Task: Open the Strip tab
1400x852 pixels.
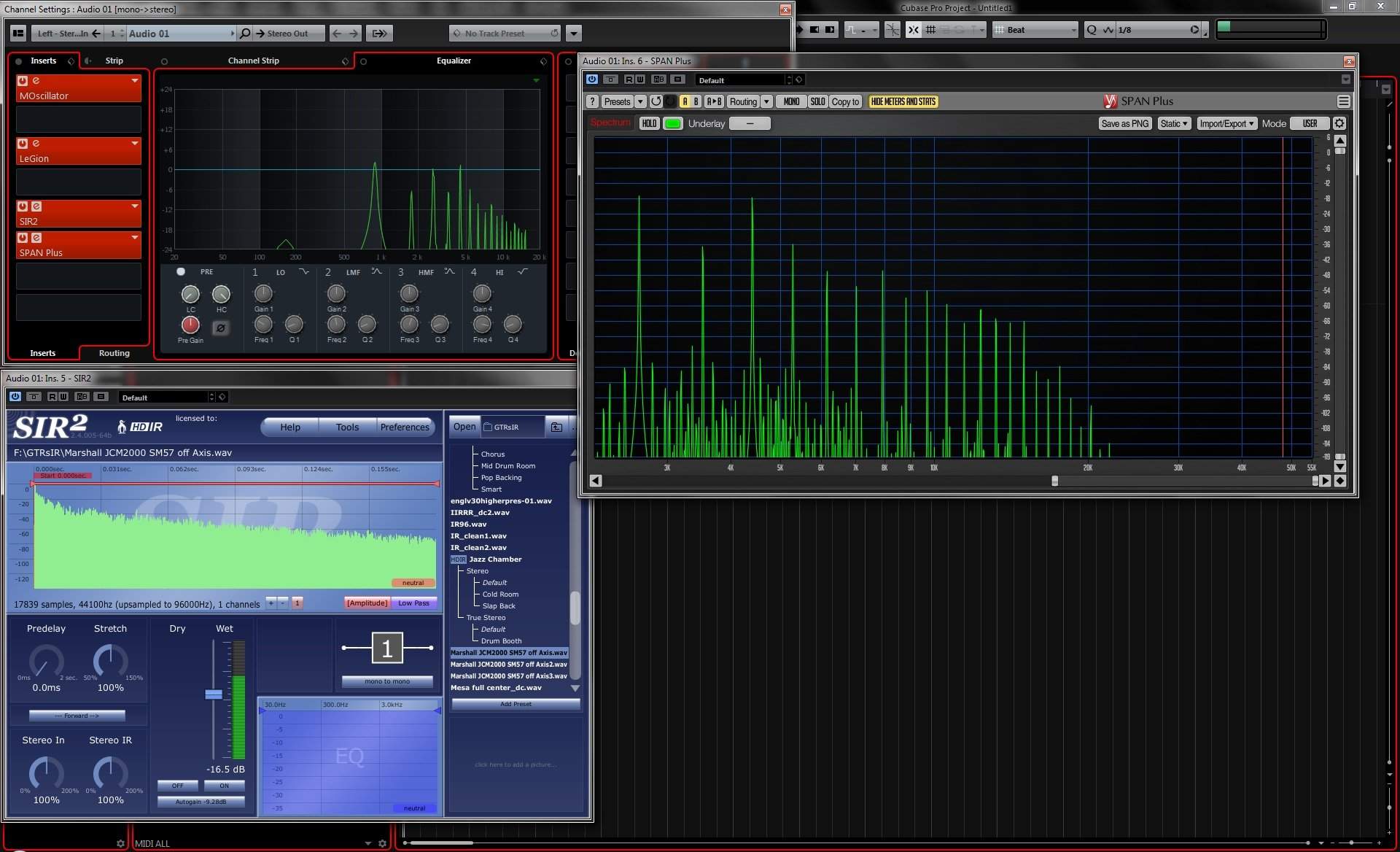Action: pos(114,61)
